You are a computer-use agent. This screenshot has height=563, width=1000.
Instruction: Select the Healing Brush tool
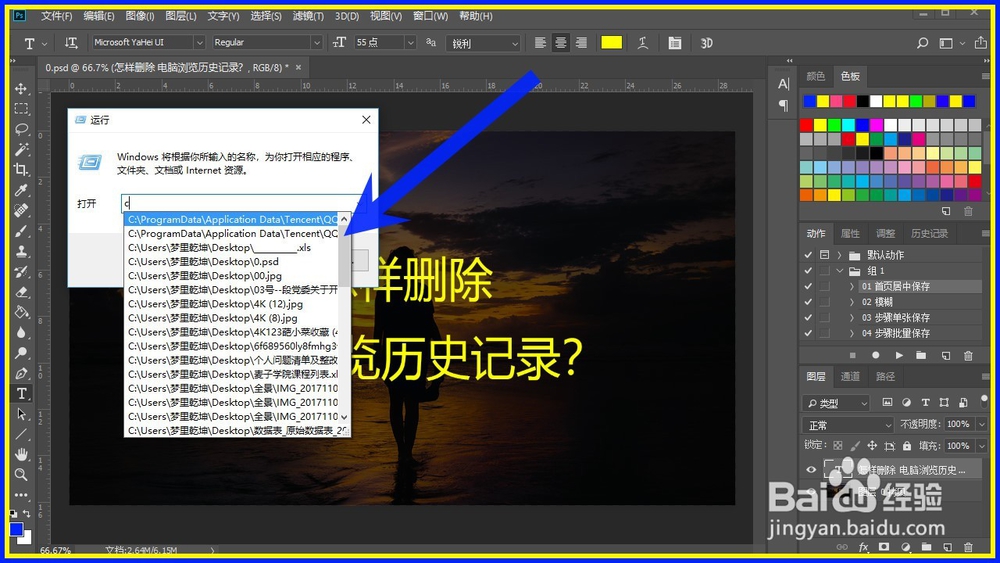coord(21,210)
